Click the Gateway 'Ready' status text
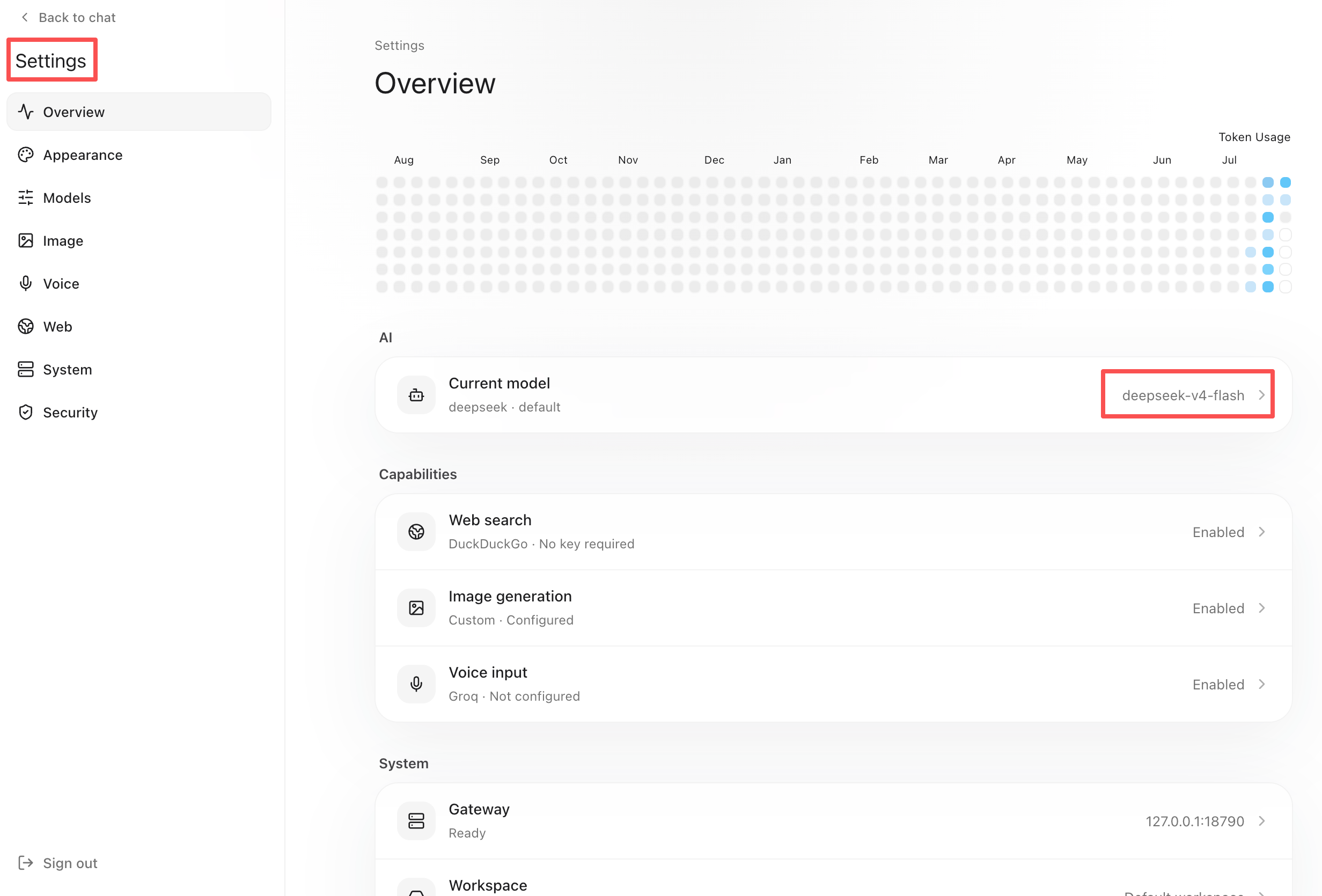This screenshot has height=896, width=1322. 467,832
